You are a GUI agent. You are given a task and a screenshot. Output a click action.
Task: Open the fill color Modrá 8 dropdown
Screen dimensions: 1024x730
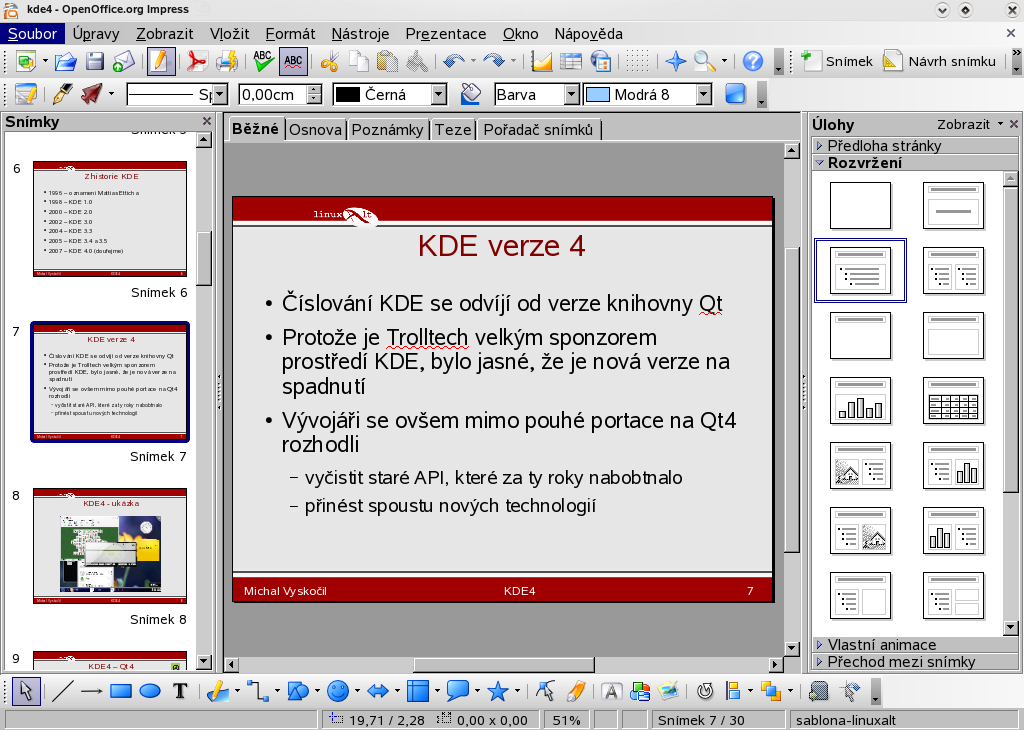(x=703, y=95)
